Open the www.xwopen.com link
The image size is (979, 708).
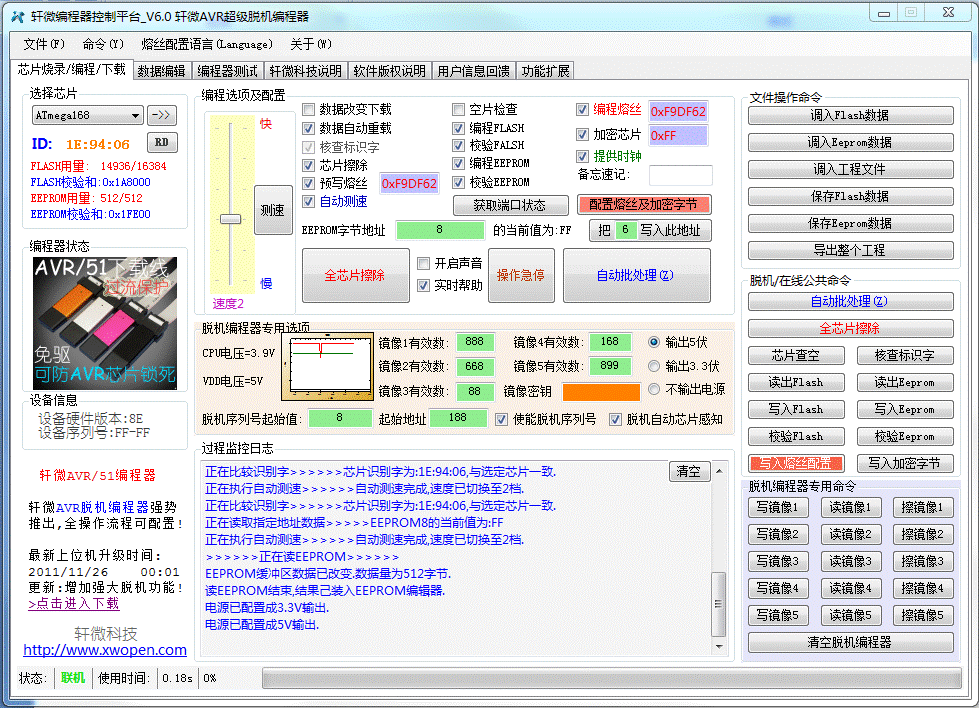(x=105, y=650)
